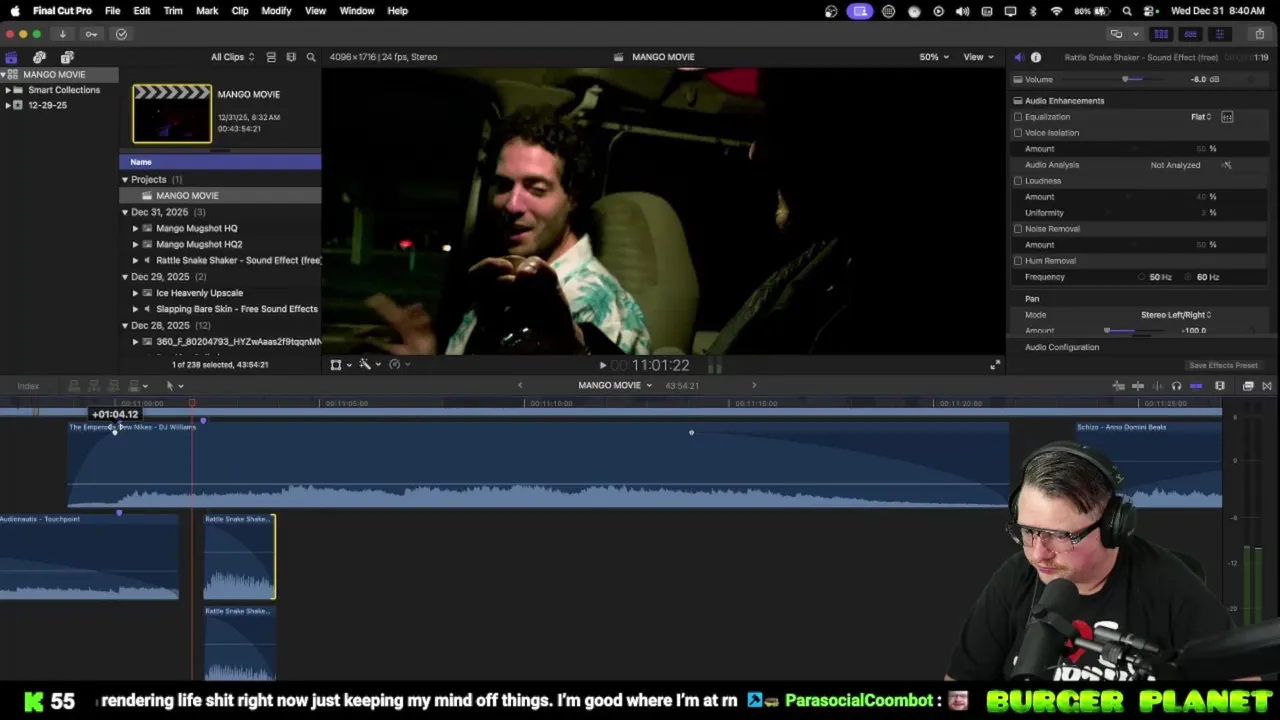Toggle clip appearance filmstrip/list icon
Viewport: 1280px width, 720px height.
click(x=271, y=57)
